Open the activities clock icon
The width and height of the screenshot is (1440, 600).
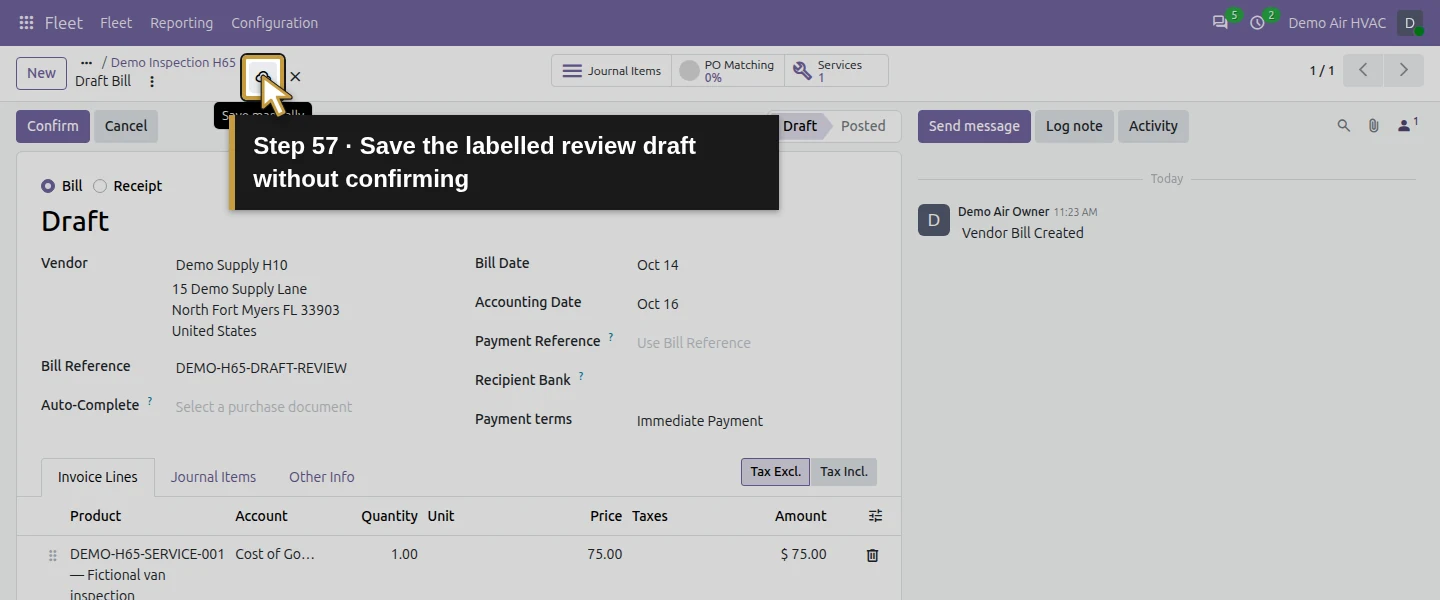(1257, 22)
